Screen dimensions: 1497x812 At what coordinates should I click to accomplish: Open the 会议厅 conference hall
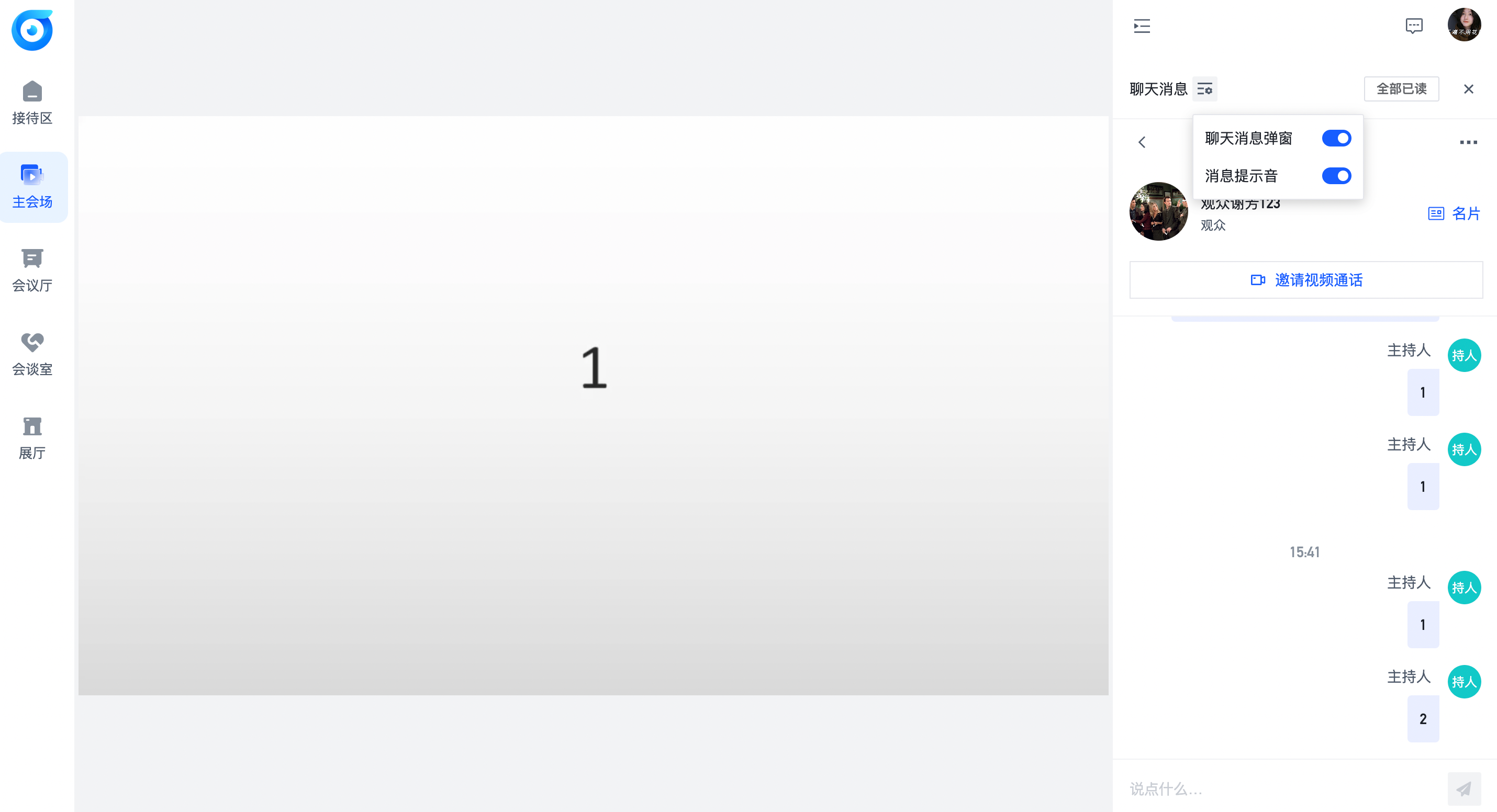click(x=32, y=270)
